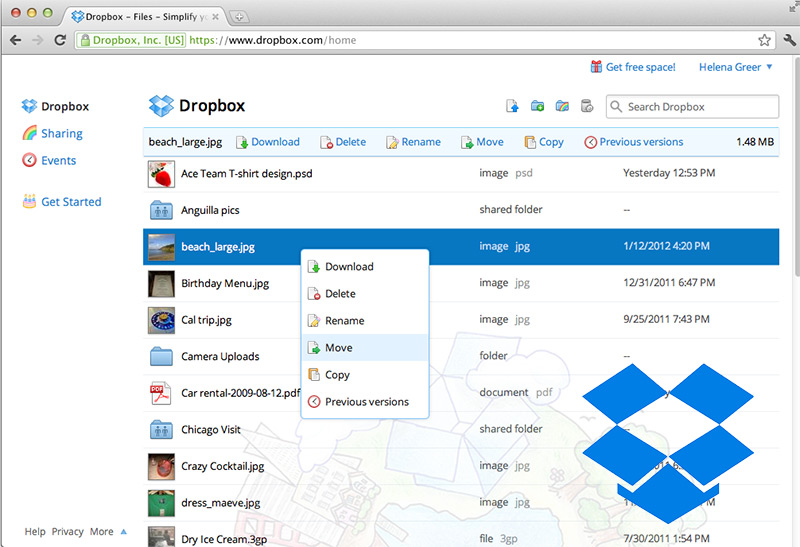The height and width of the screenshot is (547, 800).
Task: Click the new folder icon
Action: click(537, 106)
